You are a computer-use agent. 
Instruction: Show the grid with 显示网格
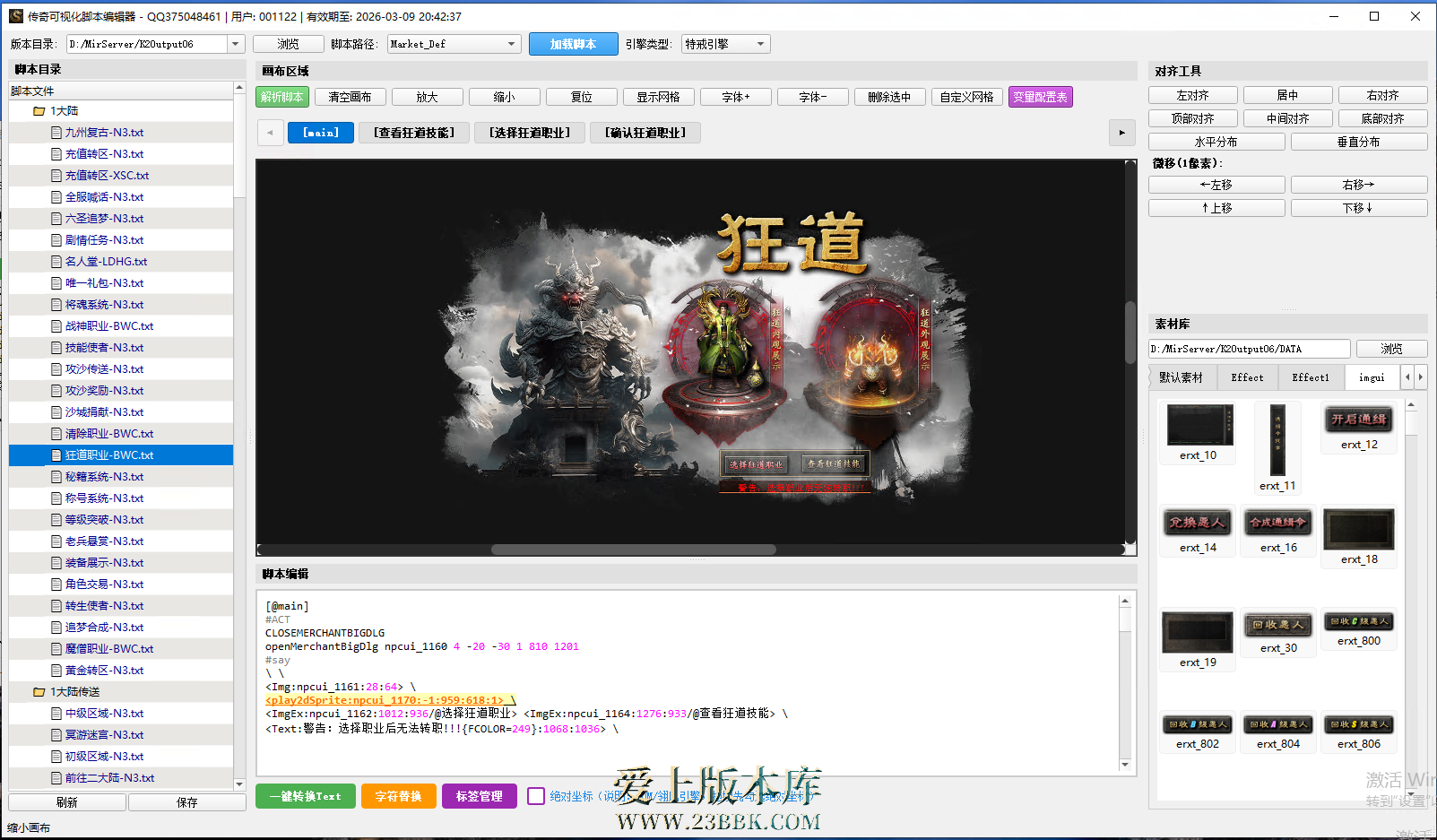[658, 96]
